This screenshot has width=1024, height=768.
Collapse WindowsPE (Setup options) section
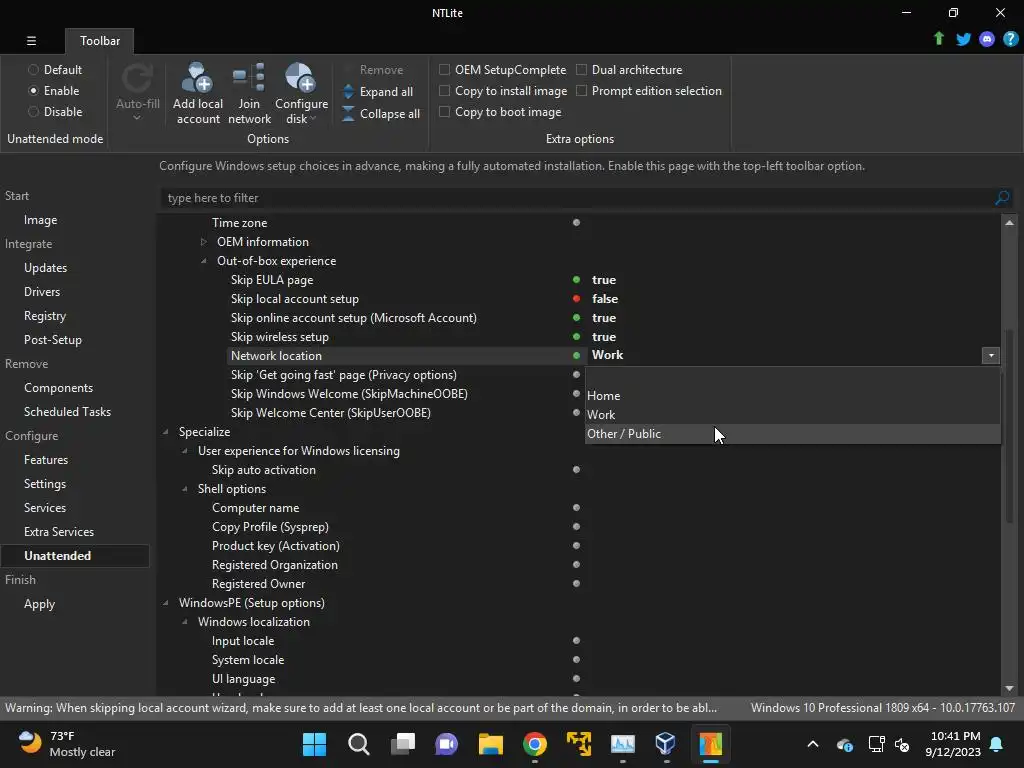(x=166, y=603)
